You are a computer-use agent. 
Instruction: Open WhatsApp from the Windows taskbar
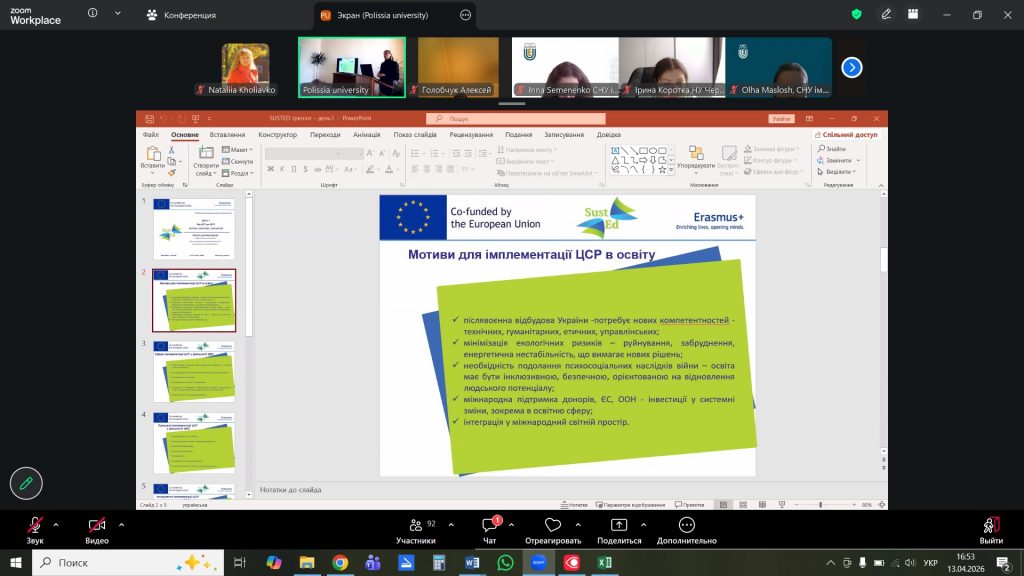pyautogui.click(x=505, y=563)
